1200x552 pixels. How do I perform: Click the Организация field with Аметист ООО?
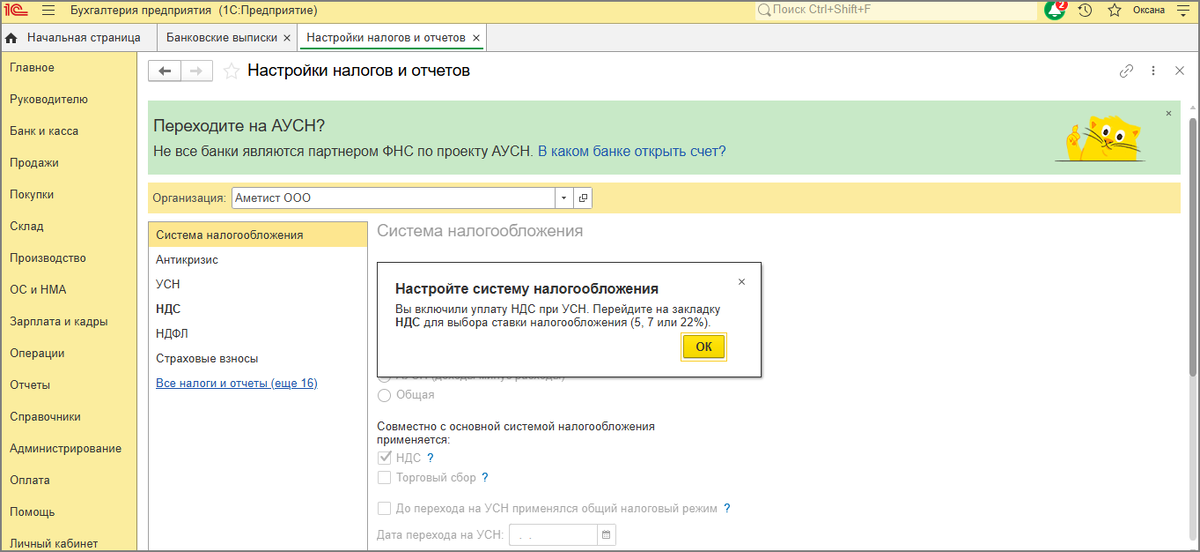pos(393,198)
